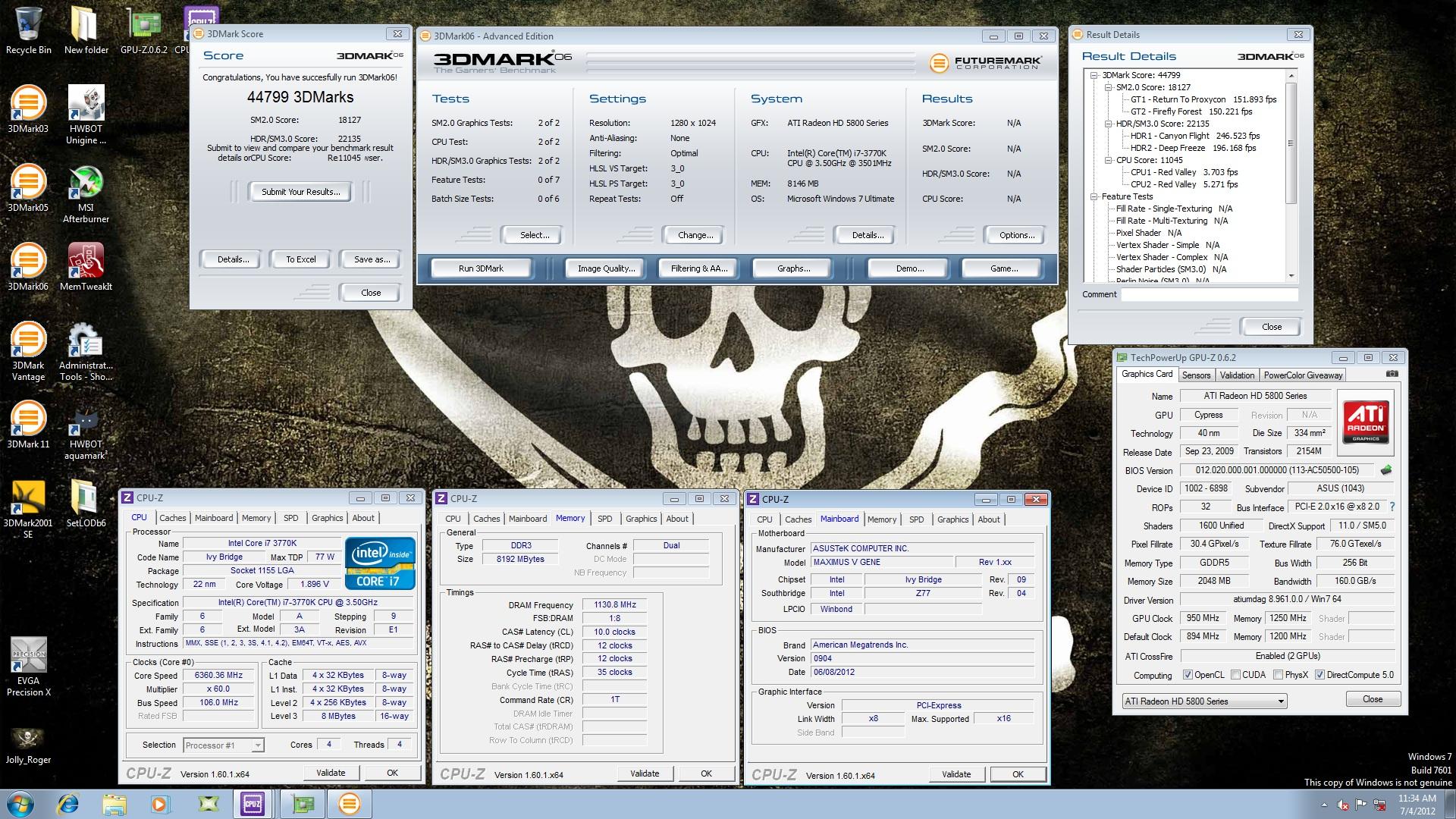Toggle the OpenCL checkbox in GPU-Z
1456x819 pixels.
1188,675
